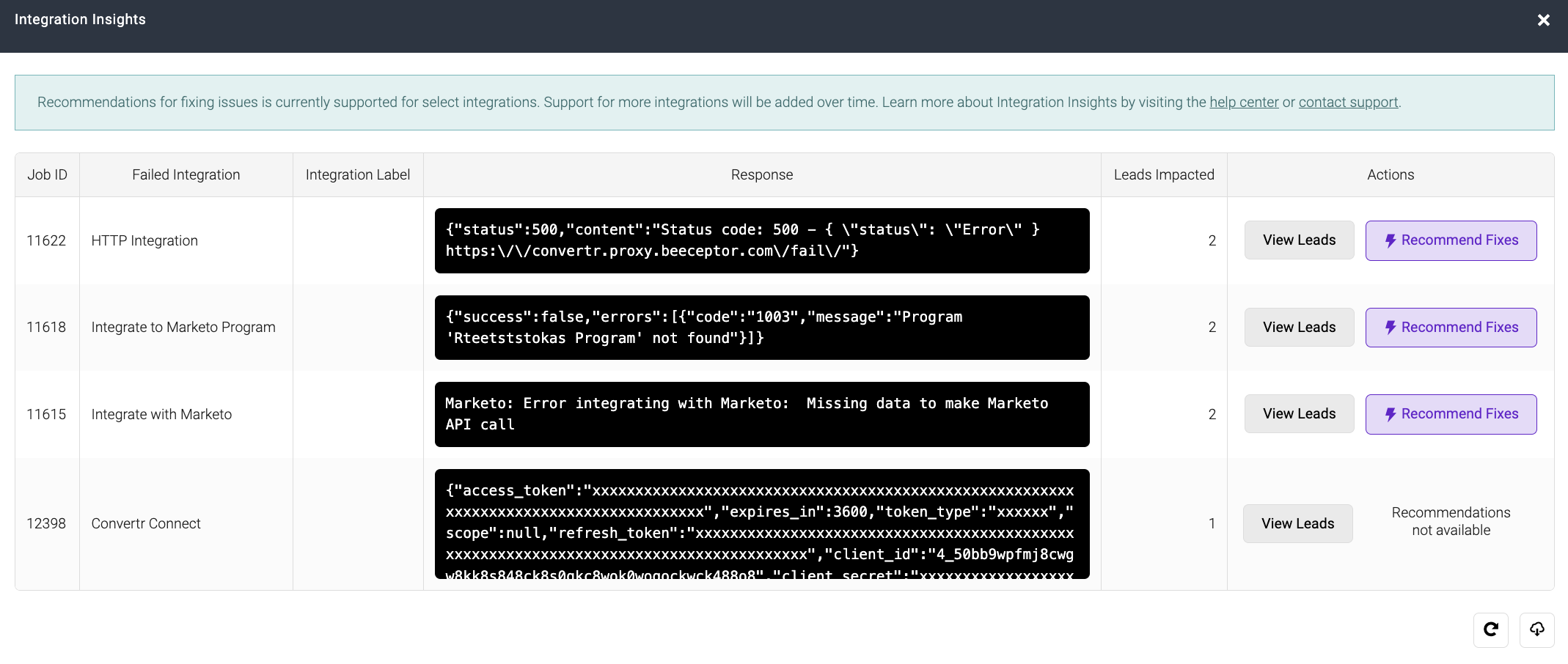
Task: Click the refresh icon button
Action: point(1491,630)
